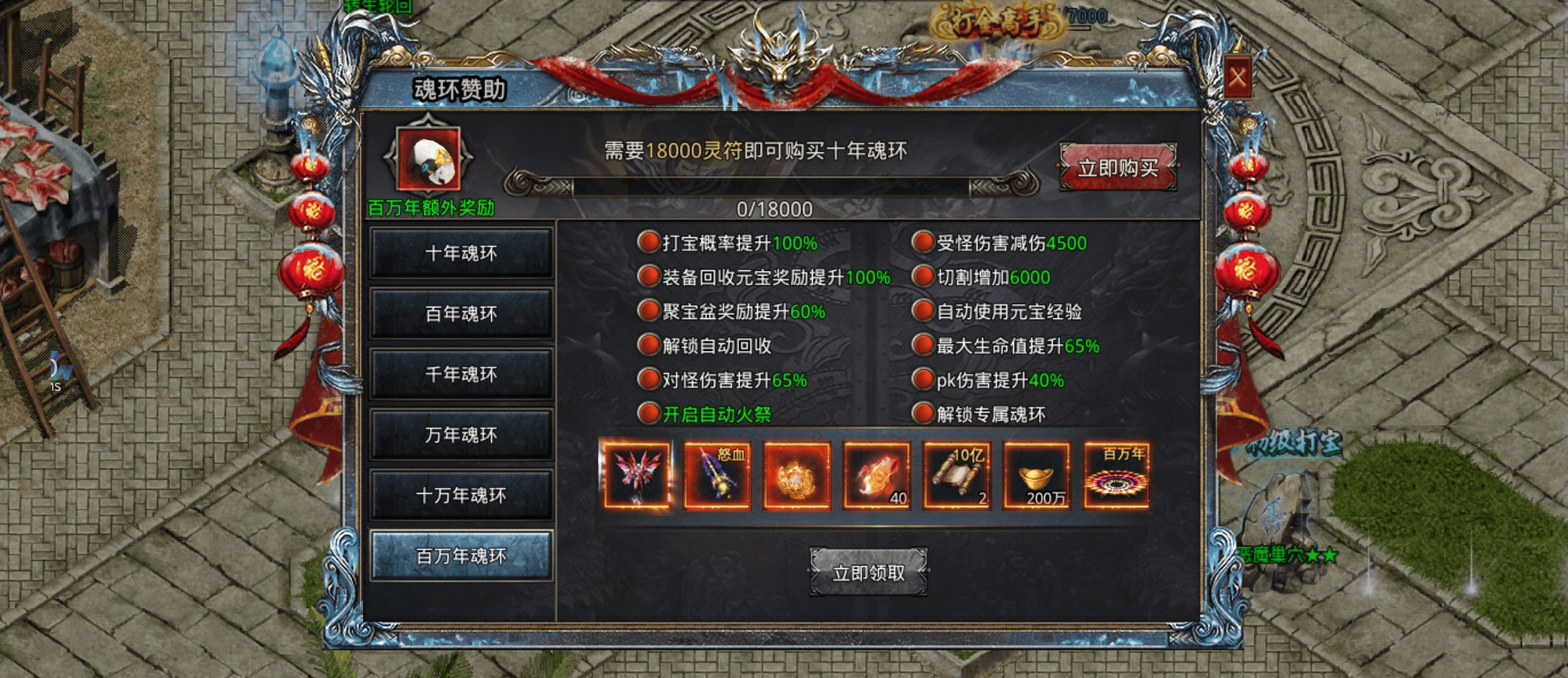Click the red orb beside 解锁自动回收

coord(648,345)
